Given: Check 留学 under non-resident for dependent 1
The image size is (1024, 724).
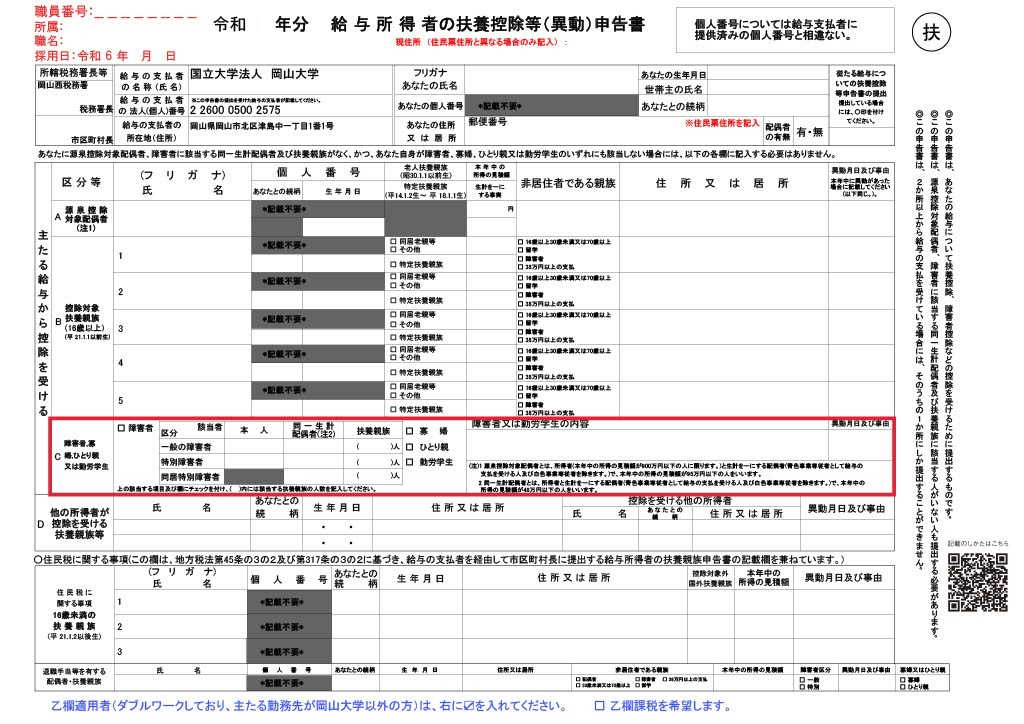Looking at the screenshot, I should pyautogui.click(x=520, y=250).
